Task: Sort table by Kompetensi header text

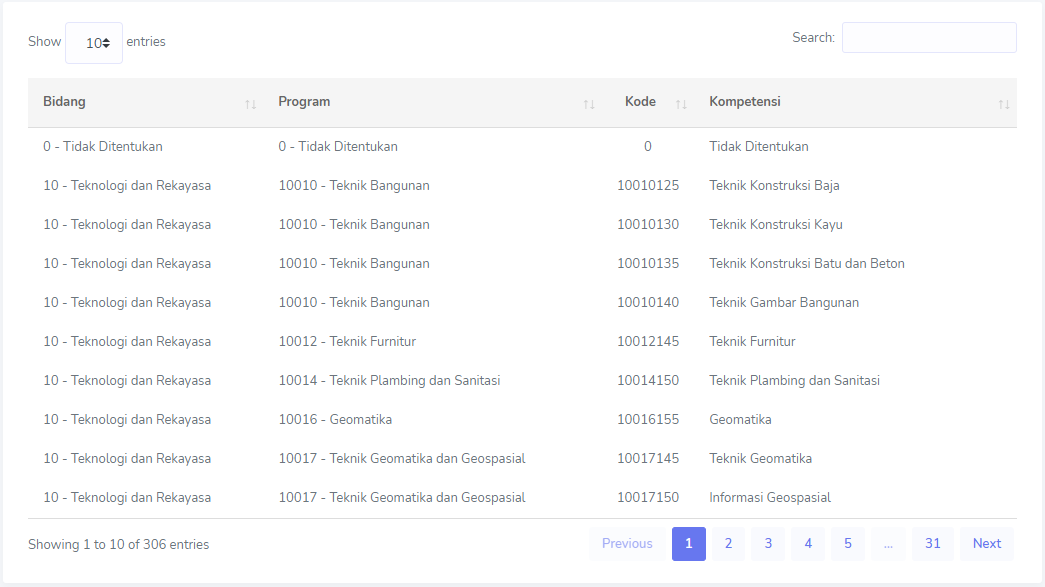Action: [x=745, y=102]
